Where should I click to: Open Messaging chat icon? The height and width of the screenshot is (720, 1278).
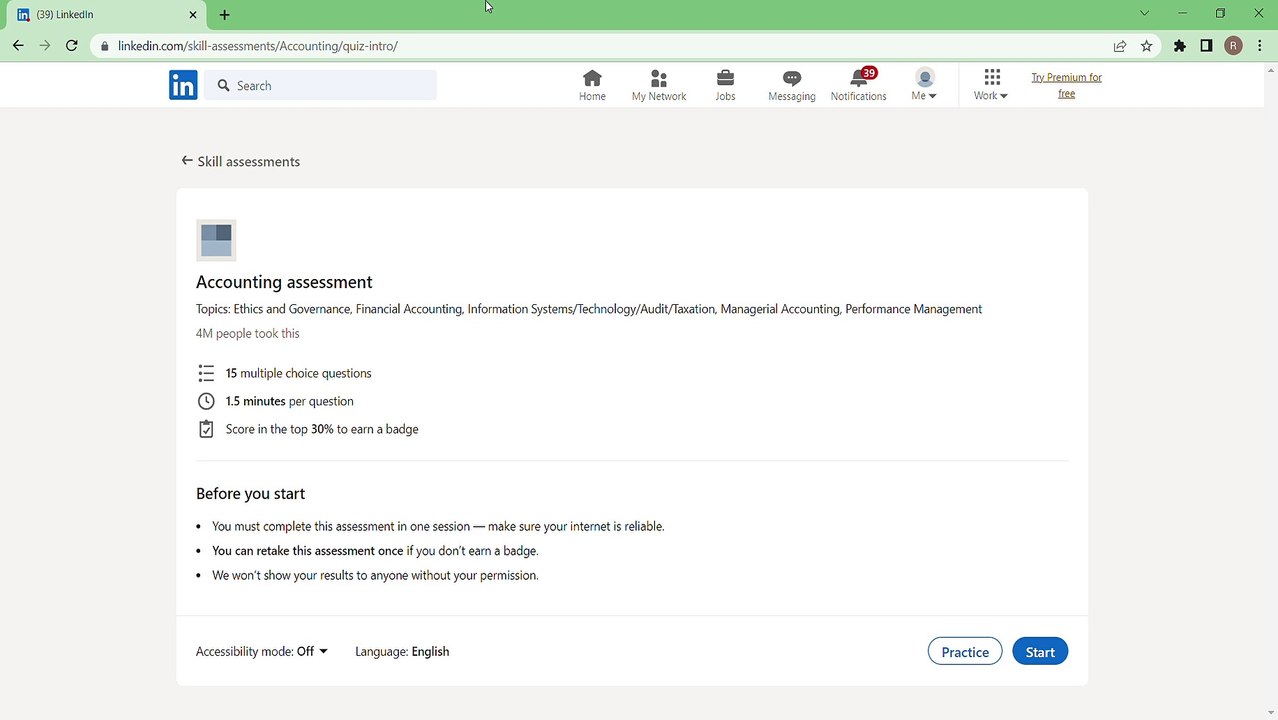tap(791, 79)
